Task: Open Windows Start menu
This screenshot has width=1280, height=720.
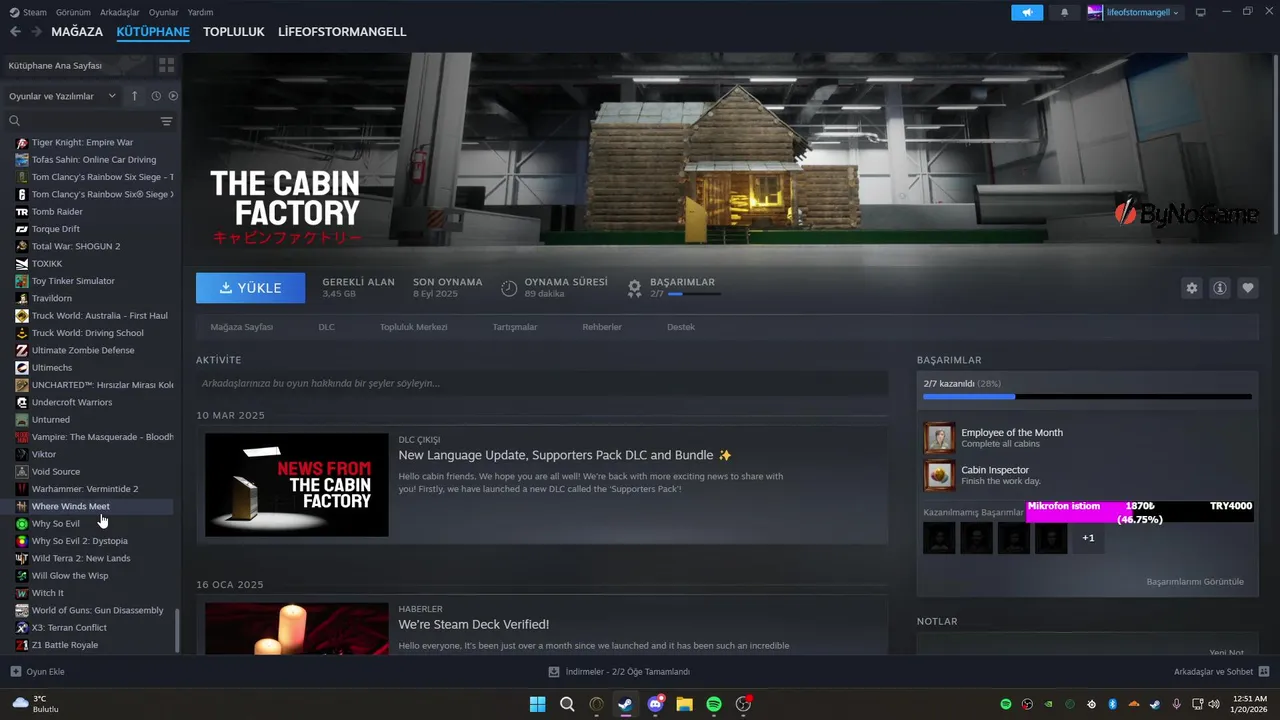Action: tap(538, 704)
